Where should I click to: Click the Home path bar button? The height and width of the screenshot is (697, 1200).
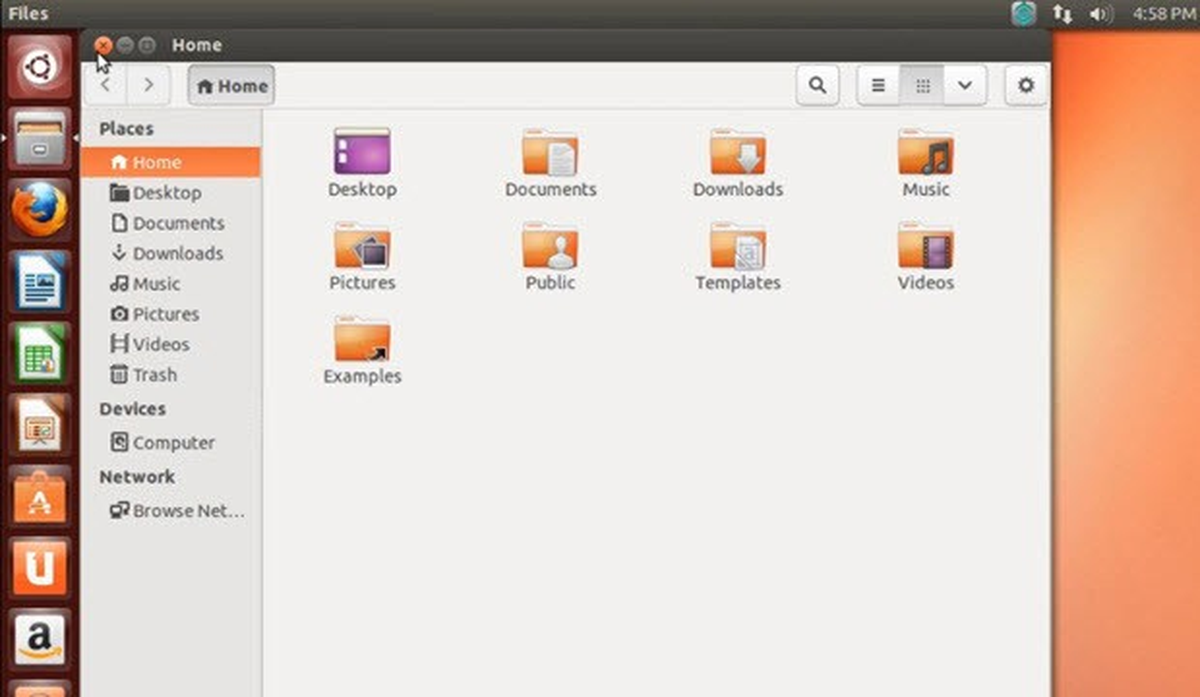[x=231, y=86]
